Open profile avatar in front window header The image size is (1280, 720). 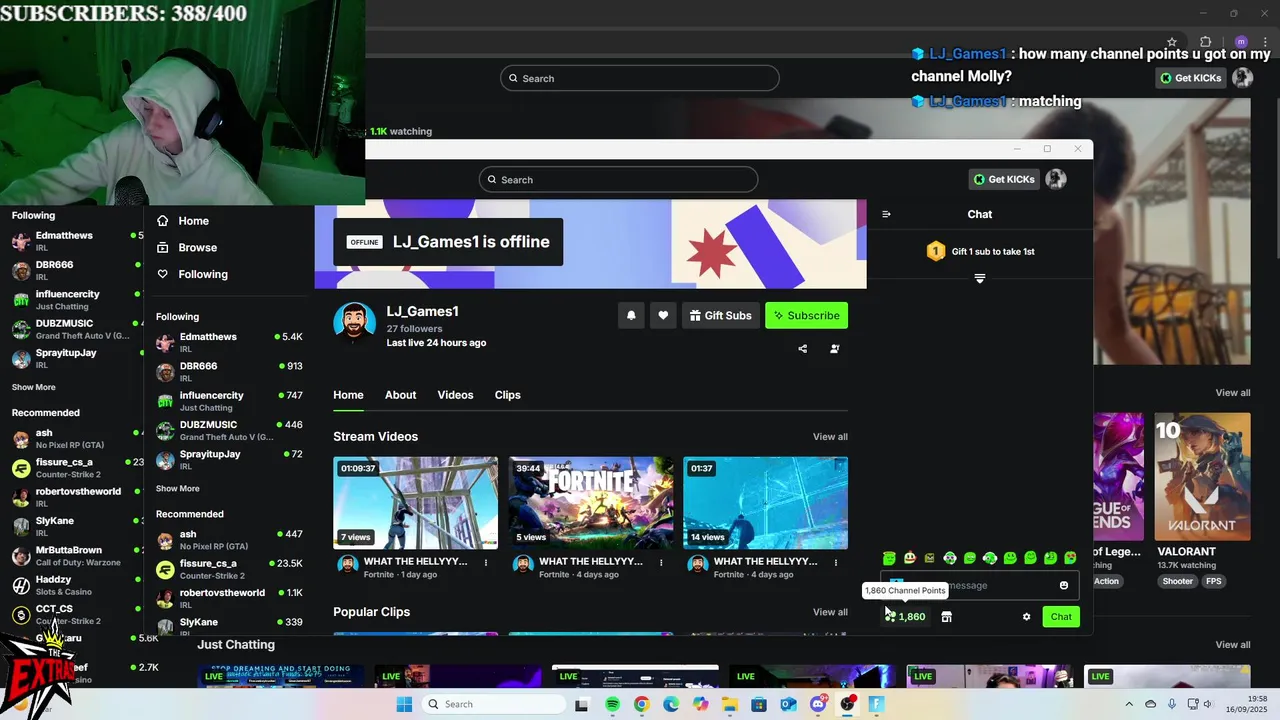[1056, 179]
